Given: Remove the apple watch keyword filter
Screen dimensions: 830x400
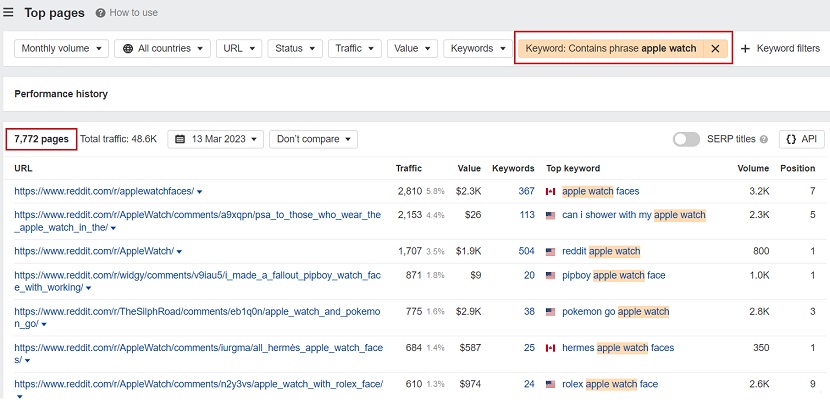Looking at the screenshot, I should (x=715, y=49).
